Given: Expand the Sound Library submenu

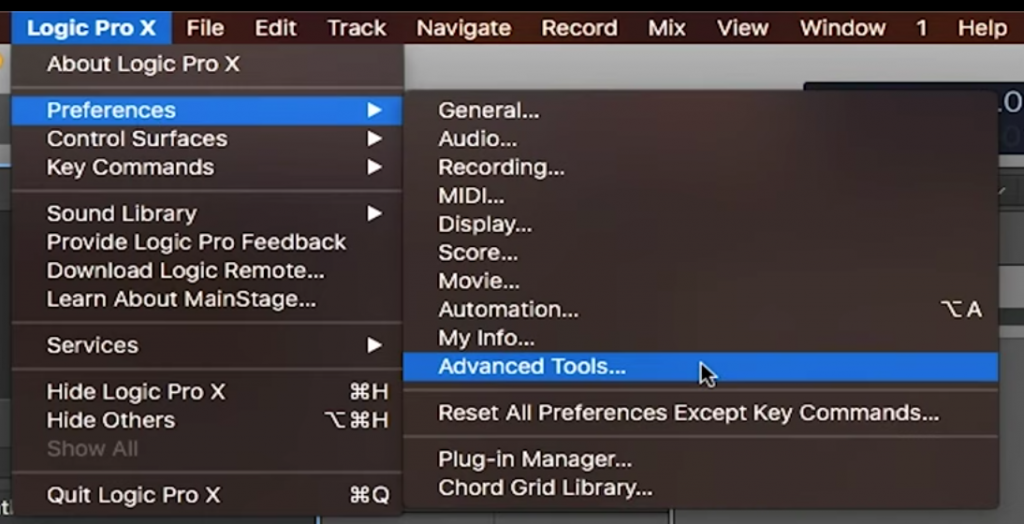Looking at the screenshot, I should click(207, 214).
